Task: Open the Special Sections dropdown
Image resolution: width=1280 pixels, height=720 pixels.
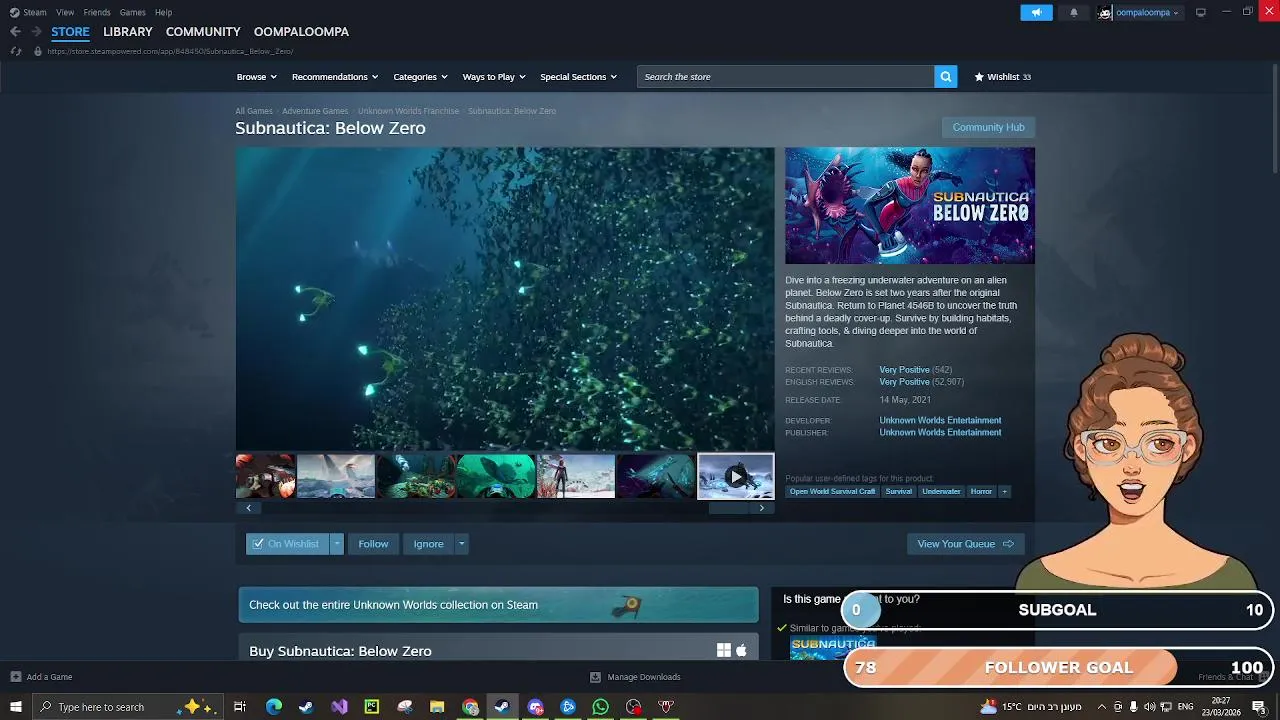Action: [578, 77]
